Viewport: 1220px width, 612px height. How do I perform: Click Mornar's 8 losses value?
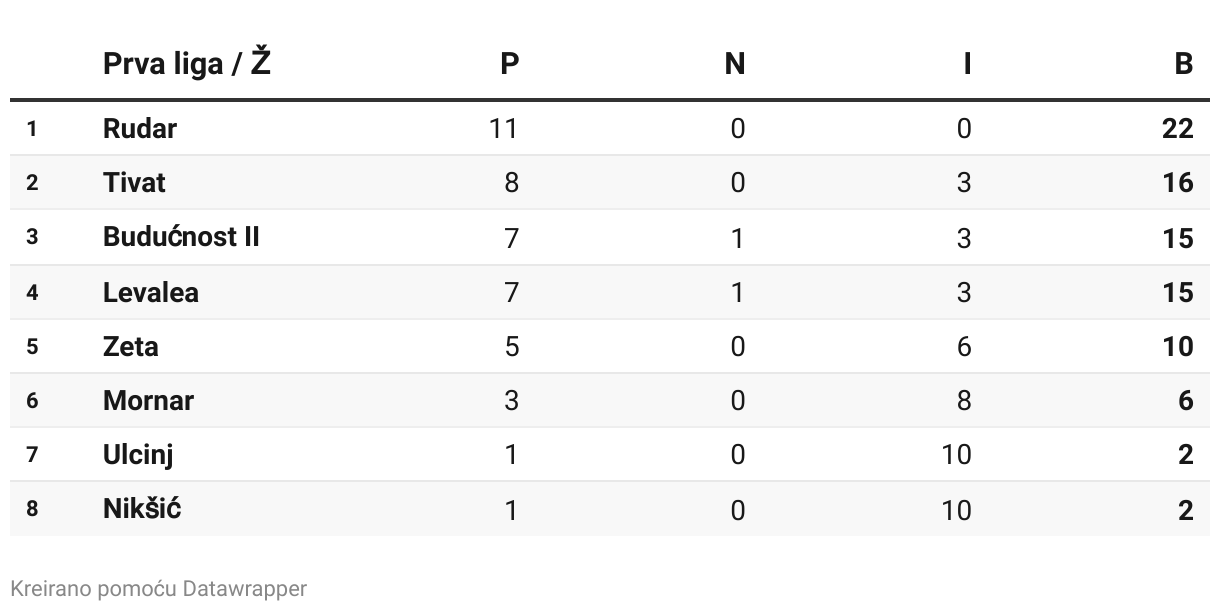(x=964, y=401)
